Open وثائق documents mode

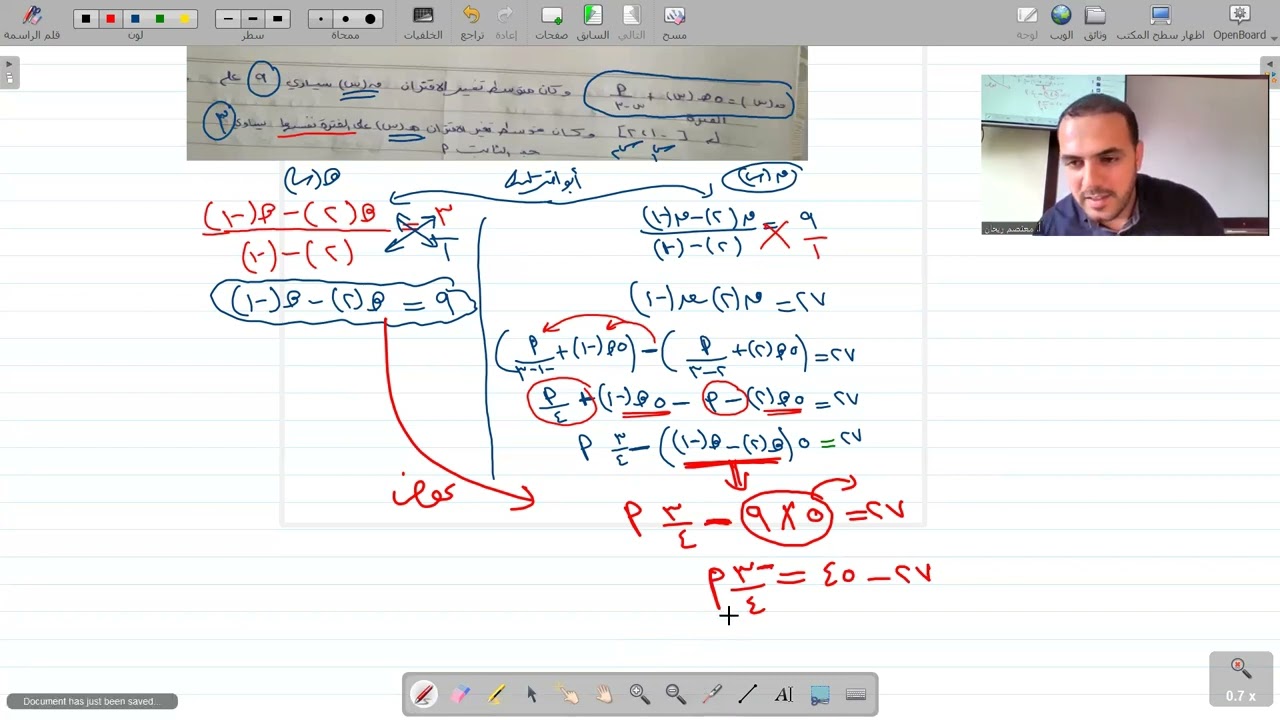pyautogui.click(x=1095, y=22)
